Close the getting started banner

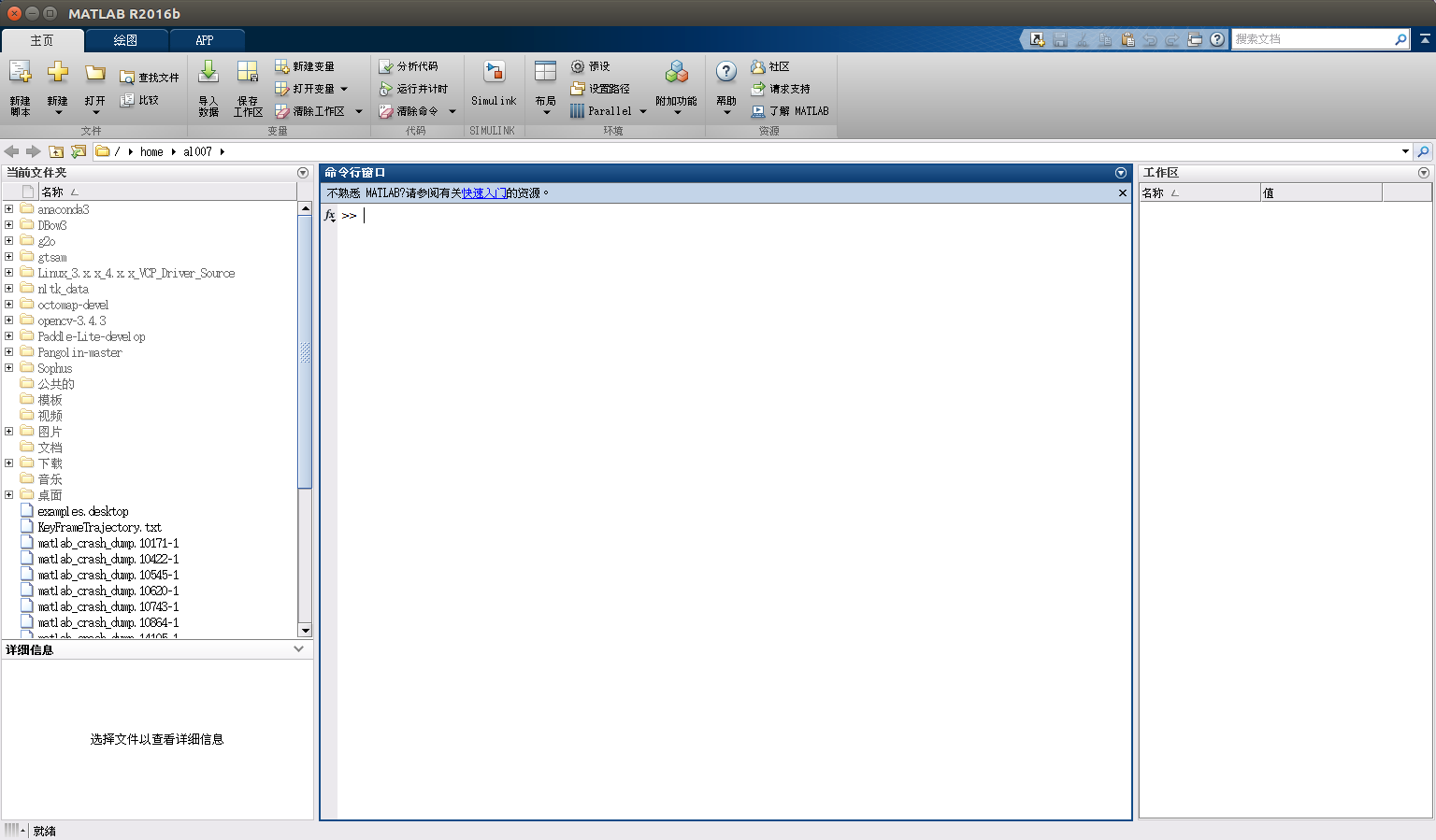[x=1123, y=192]
